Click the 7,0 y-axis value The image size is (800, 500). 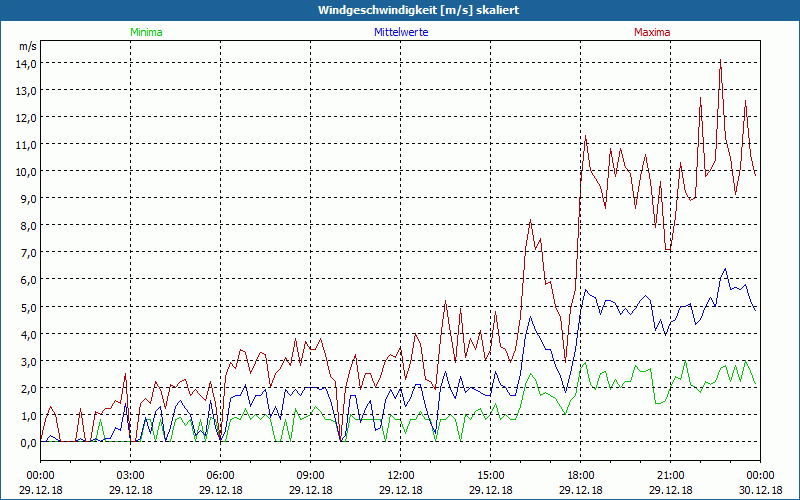28,253
